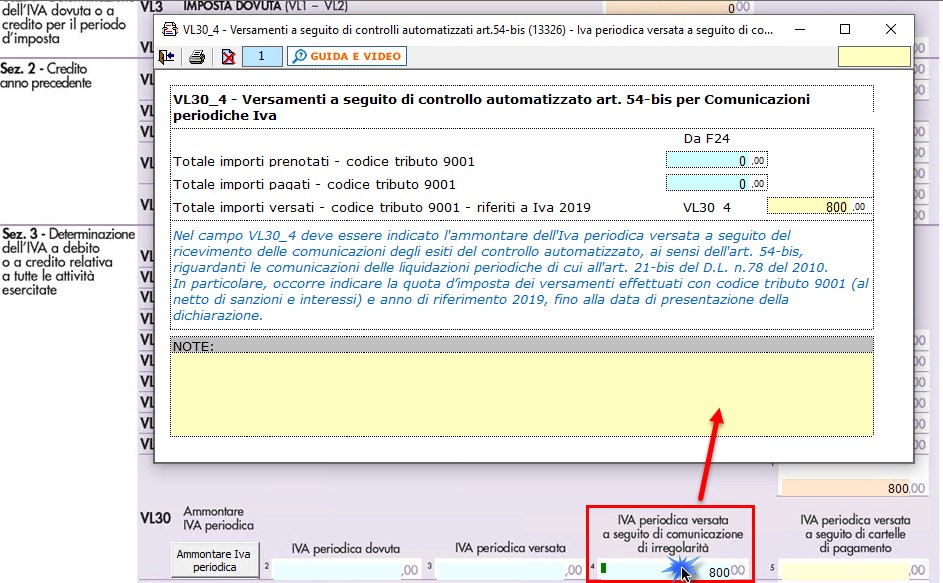Open Guida e Video help
This screenshot has width=943, height=583.
(347, 57)
